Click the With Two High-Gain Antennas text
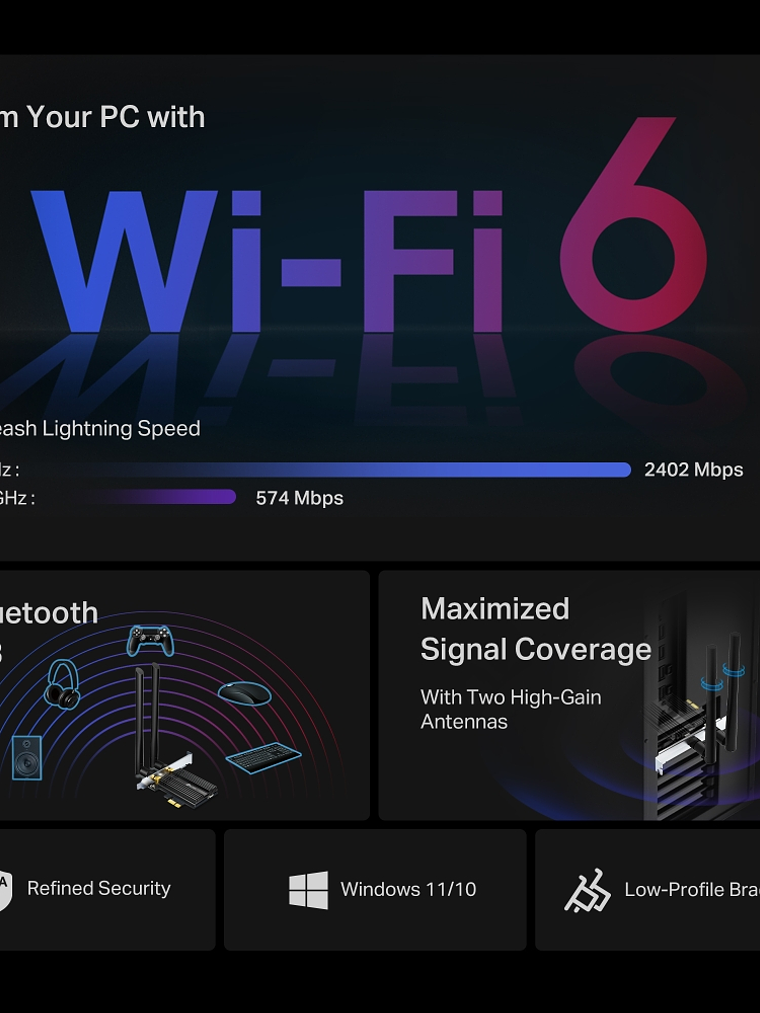 (511, 709)
